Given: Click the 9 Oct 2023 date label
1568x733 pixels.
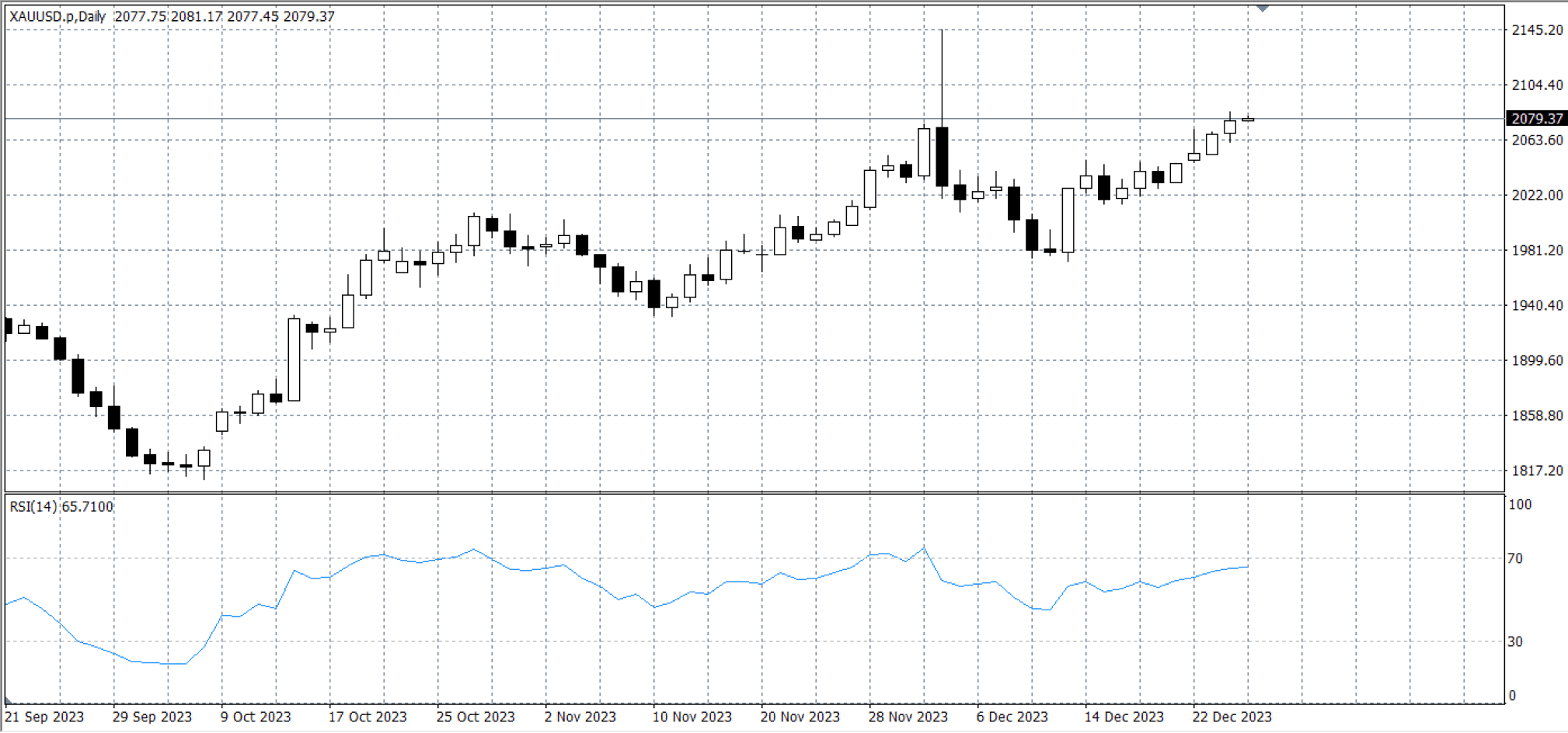Looking at the screenshot, I should tap(256, 717).
